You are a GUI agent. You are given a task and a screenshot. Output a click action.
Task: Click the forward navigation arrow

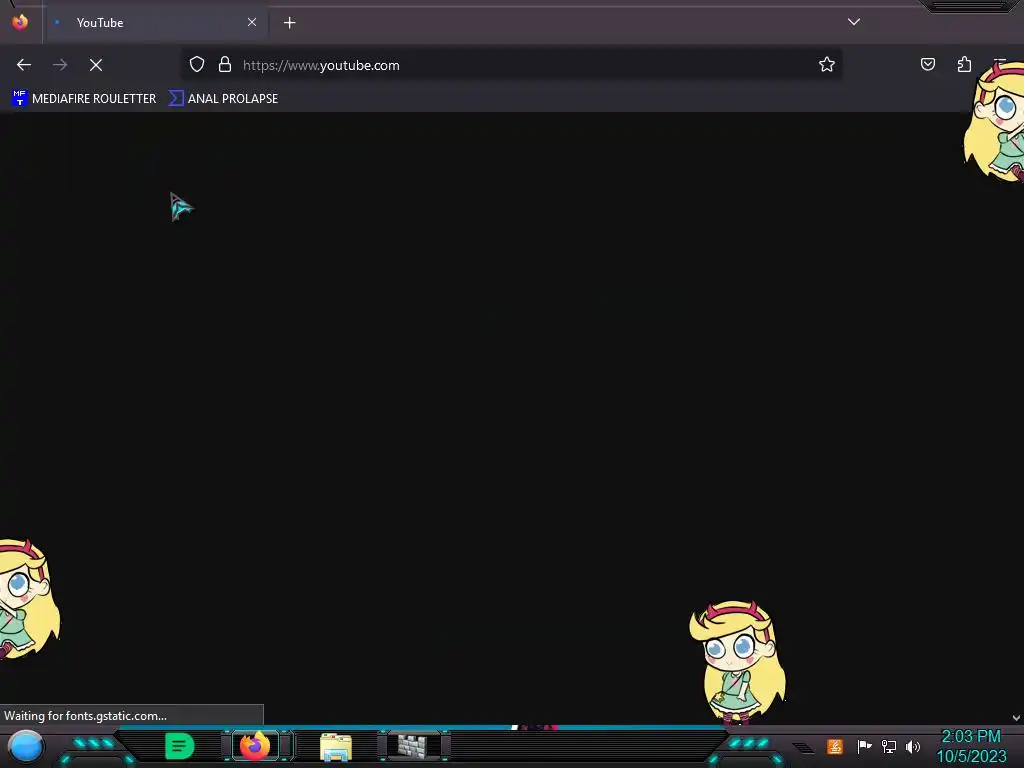(60, 65)
